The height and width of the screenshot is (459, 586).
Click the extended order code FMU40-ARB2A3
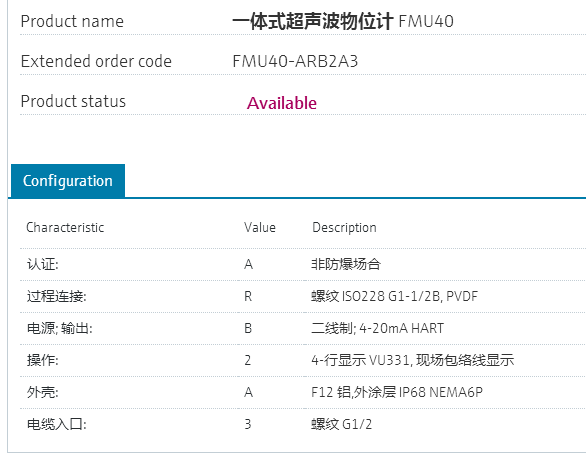[x=295, y=61]
